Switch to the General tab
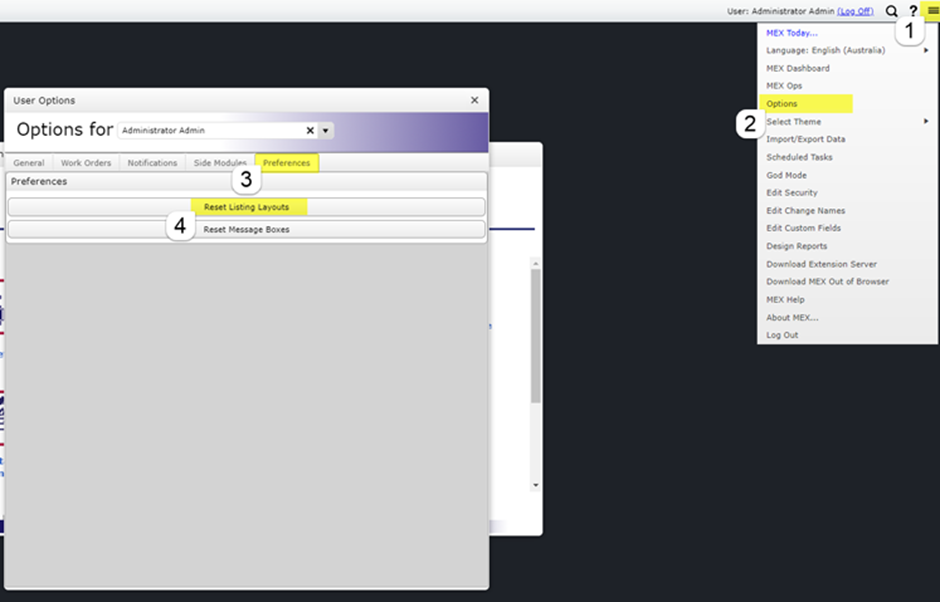 (29, 163)
